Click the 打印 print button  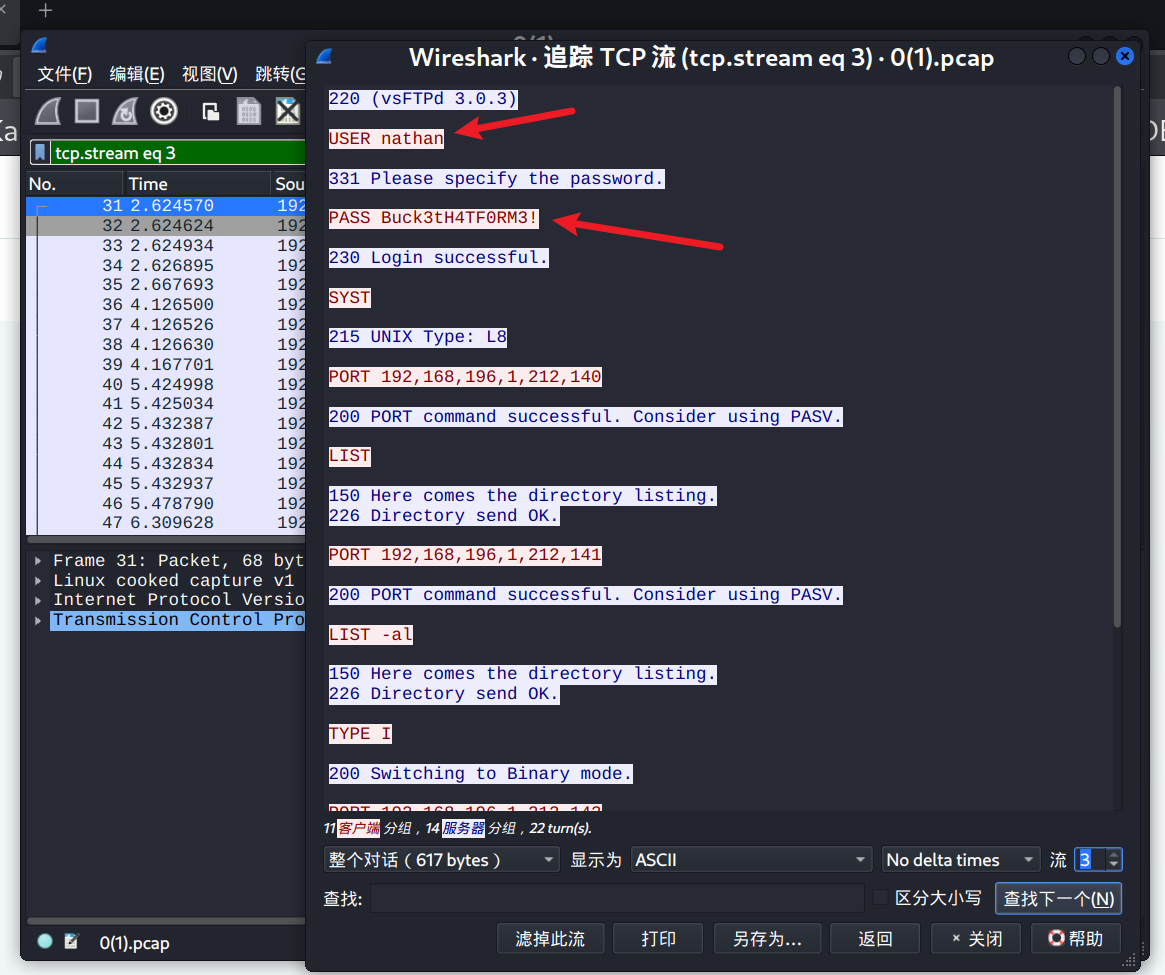[x=658, y=939]
